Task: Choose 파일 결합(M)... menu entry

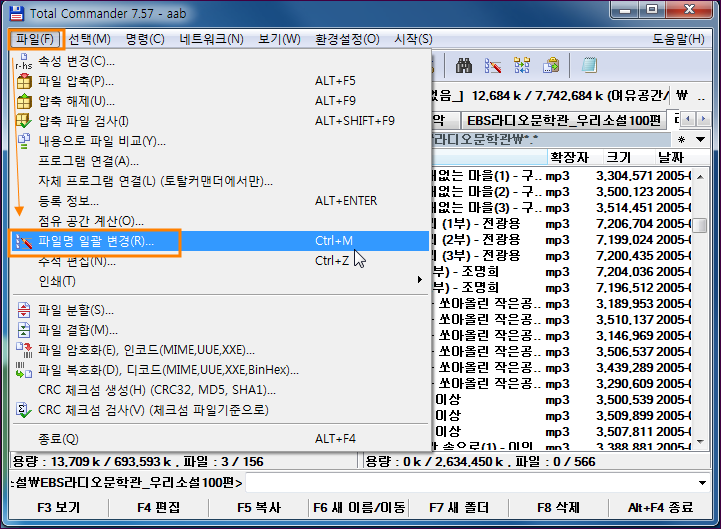Action: pyautogui.click(x=220, y=330)
